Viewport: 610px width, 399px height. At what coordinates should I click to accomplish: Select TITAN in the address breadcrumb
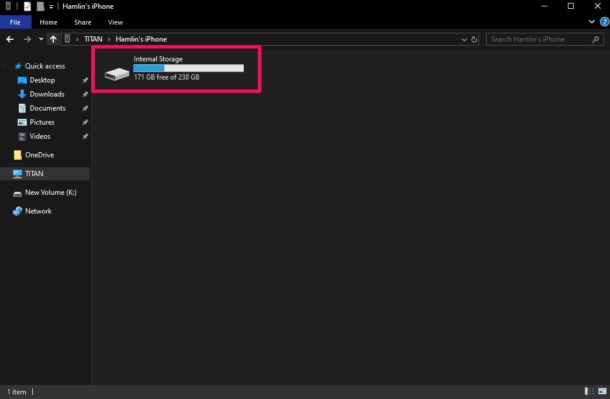pyautogui.click(x=93, y=39)
